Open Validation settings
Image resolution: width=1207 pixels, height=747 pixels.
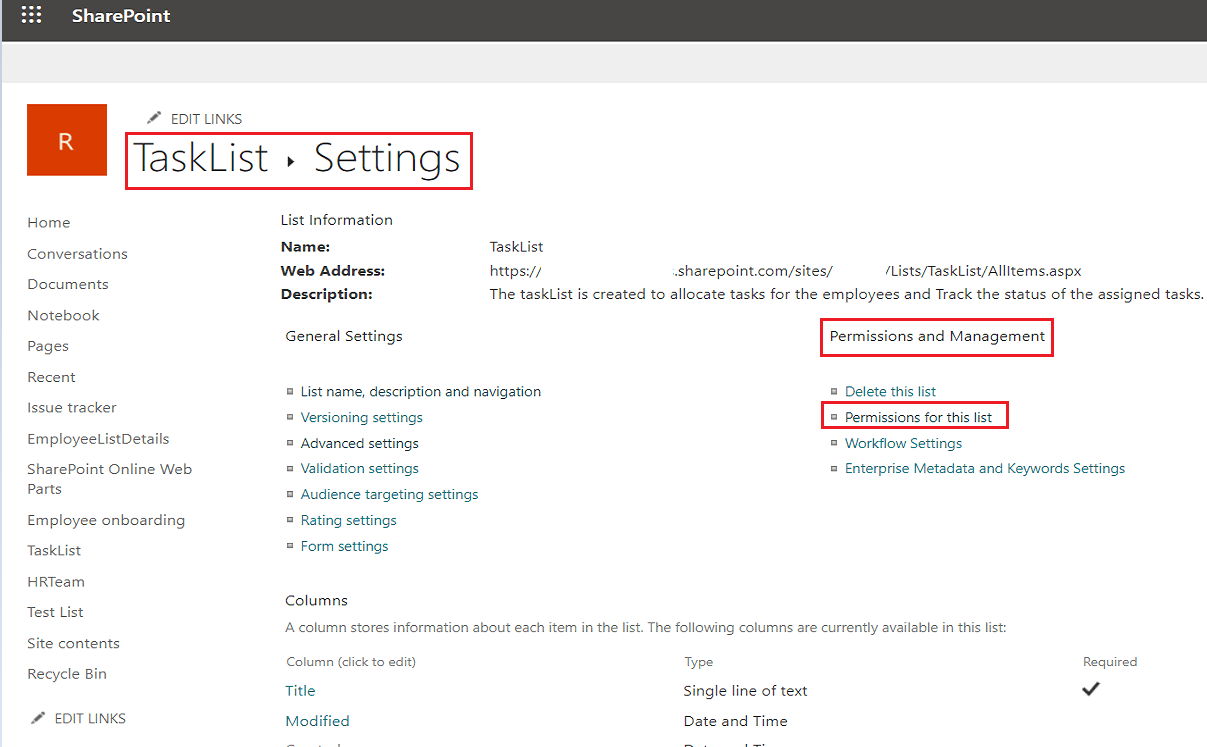(x=360, y=468)
